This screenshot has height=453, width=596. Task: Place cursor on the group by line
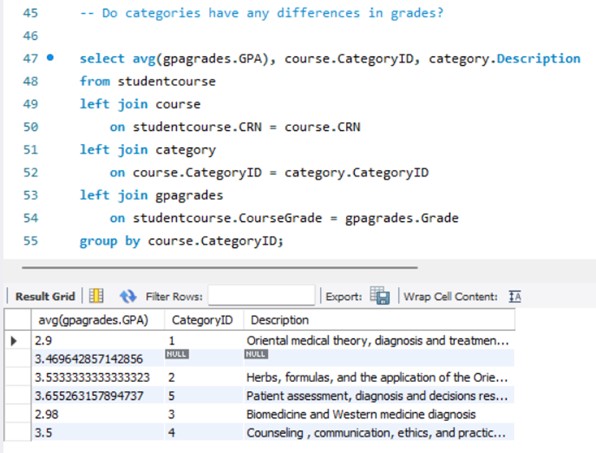pyautogui.click(x=181, y=241)
